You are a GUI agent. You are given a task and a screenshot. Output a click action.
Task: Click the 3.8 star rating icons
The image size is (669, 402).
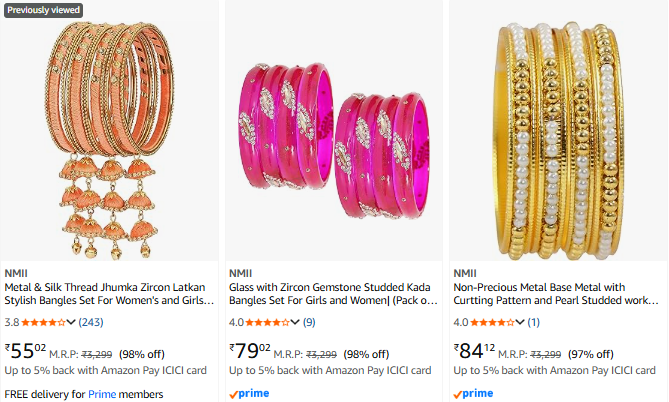point(42,322)
